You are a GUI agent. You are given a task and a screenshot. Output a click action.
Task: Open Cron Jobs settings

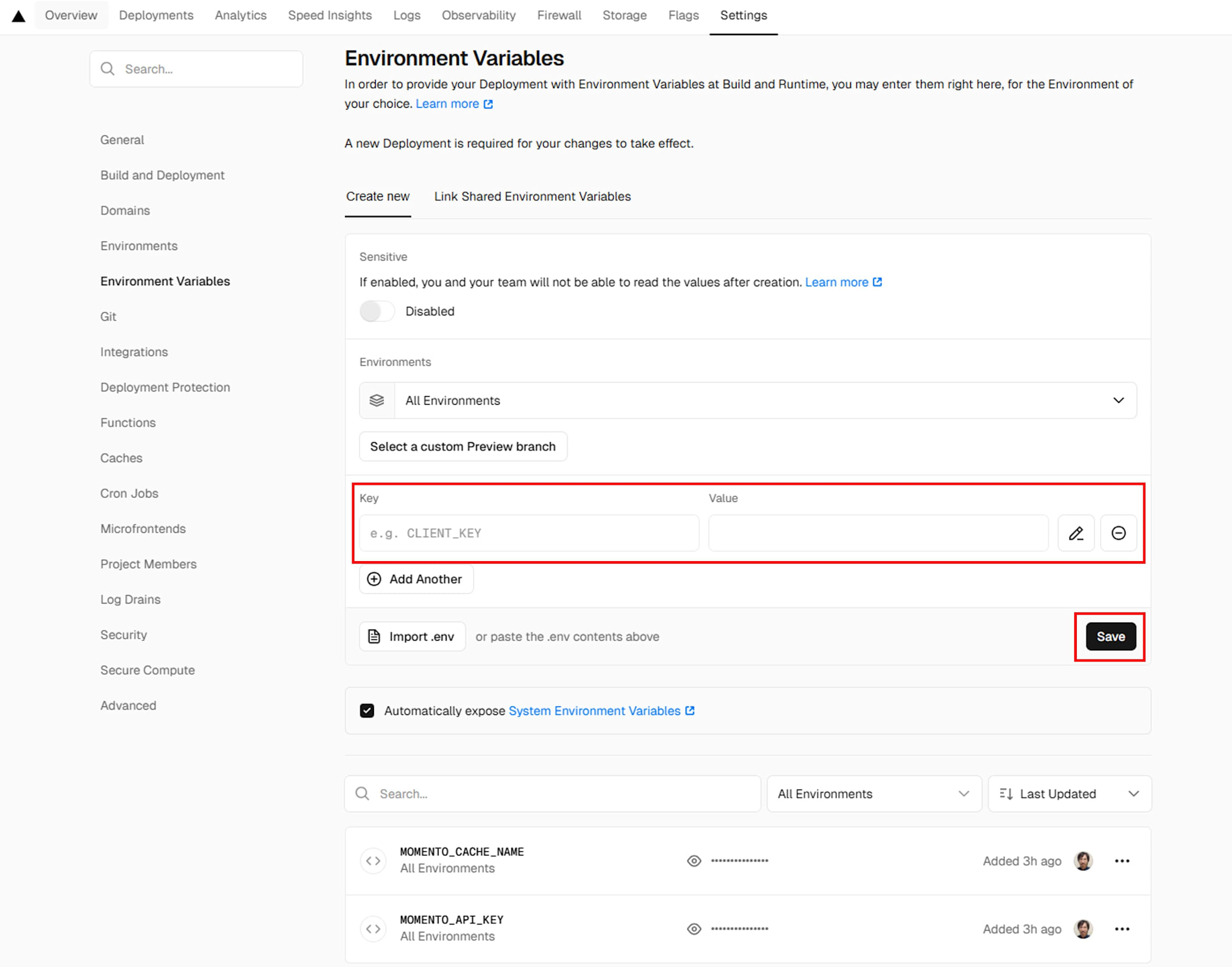(129, 493)
